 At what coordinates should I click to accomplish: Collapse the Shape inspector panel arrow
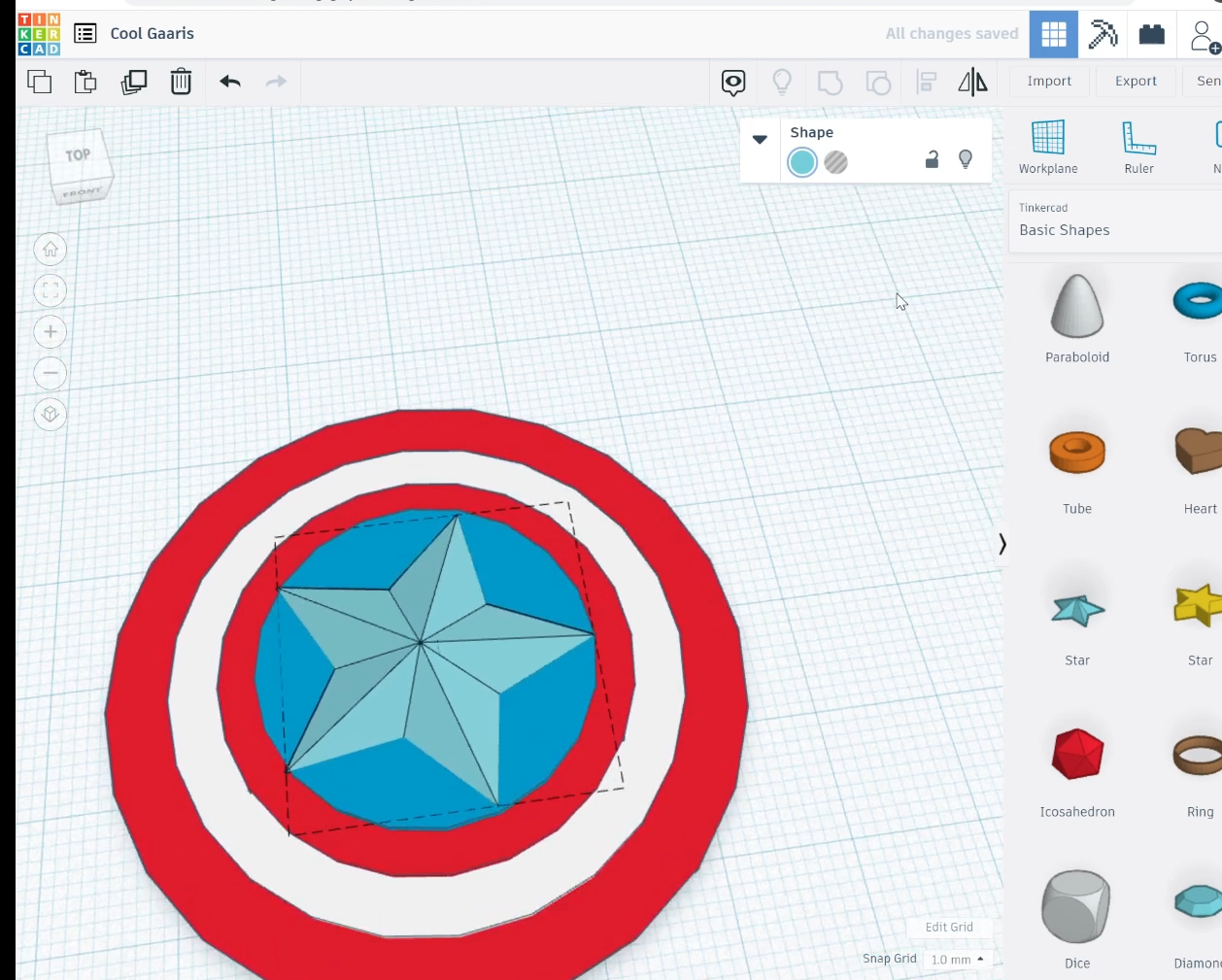pyautogui.click(x=760, y=139)
